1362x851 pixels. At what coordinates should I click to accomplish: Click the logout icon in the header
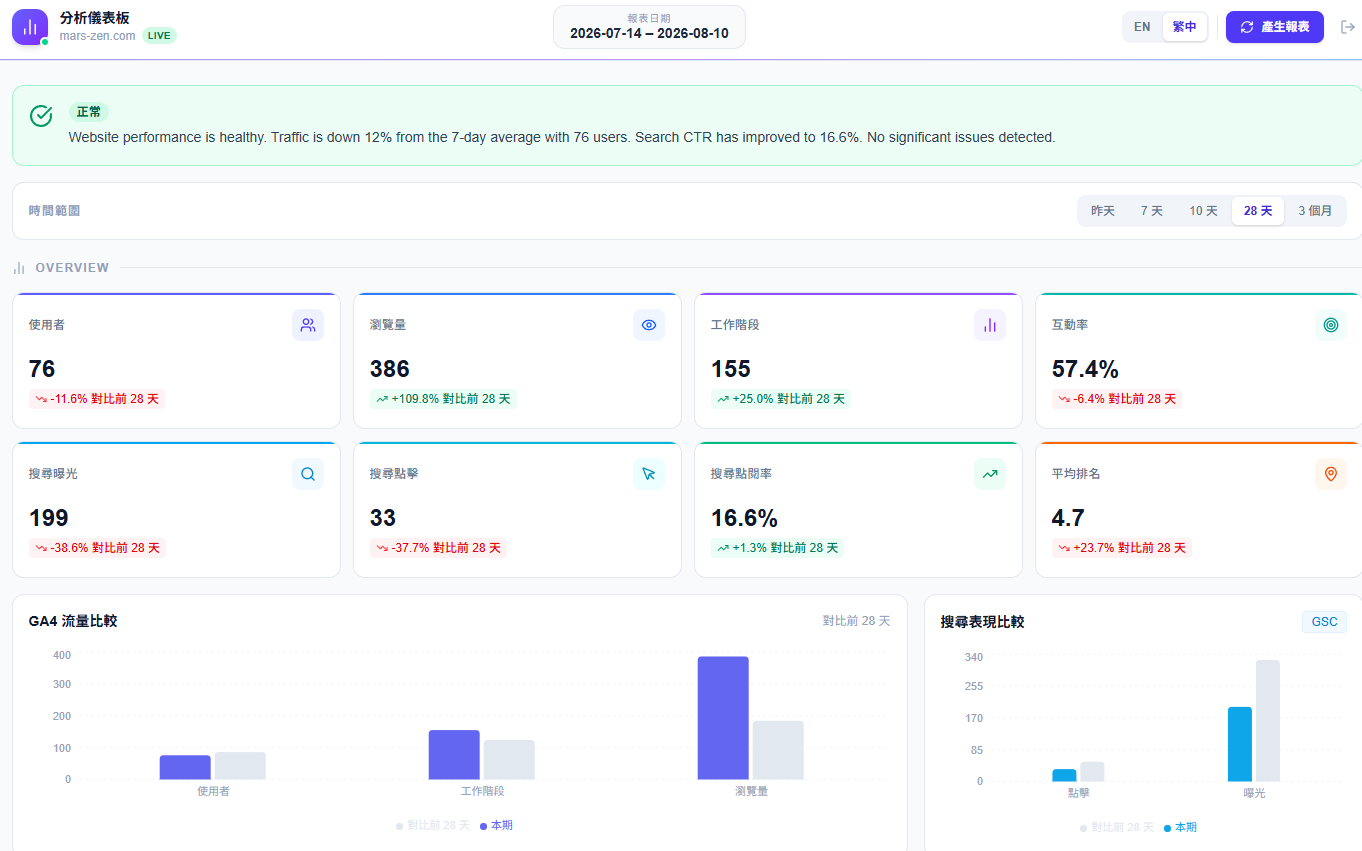[1347, 27]
